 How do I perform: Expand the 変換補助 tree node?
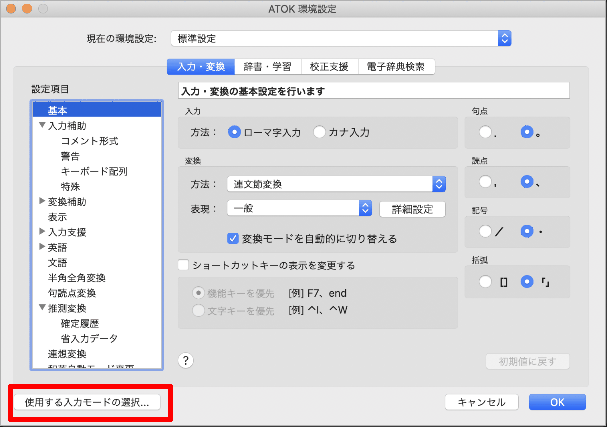[x=42, y=201]
